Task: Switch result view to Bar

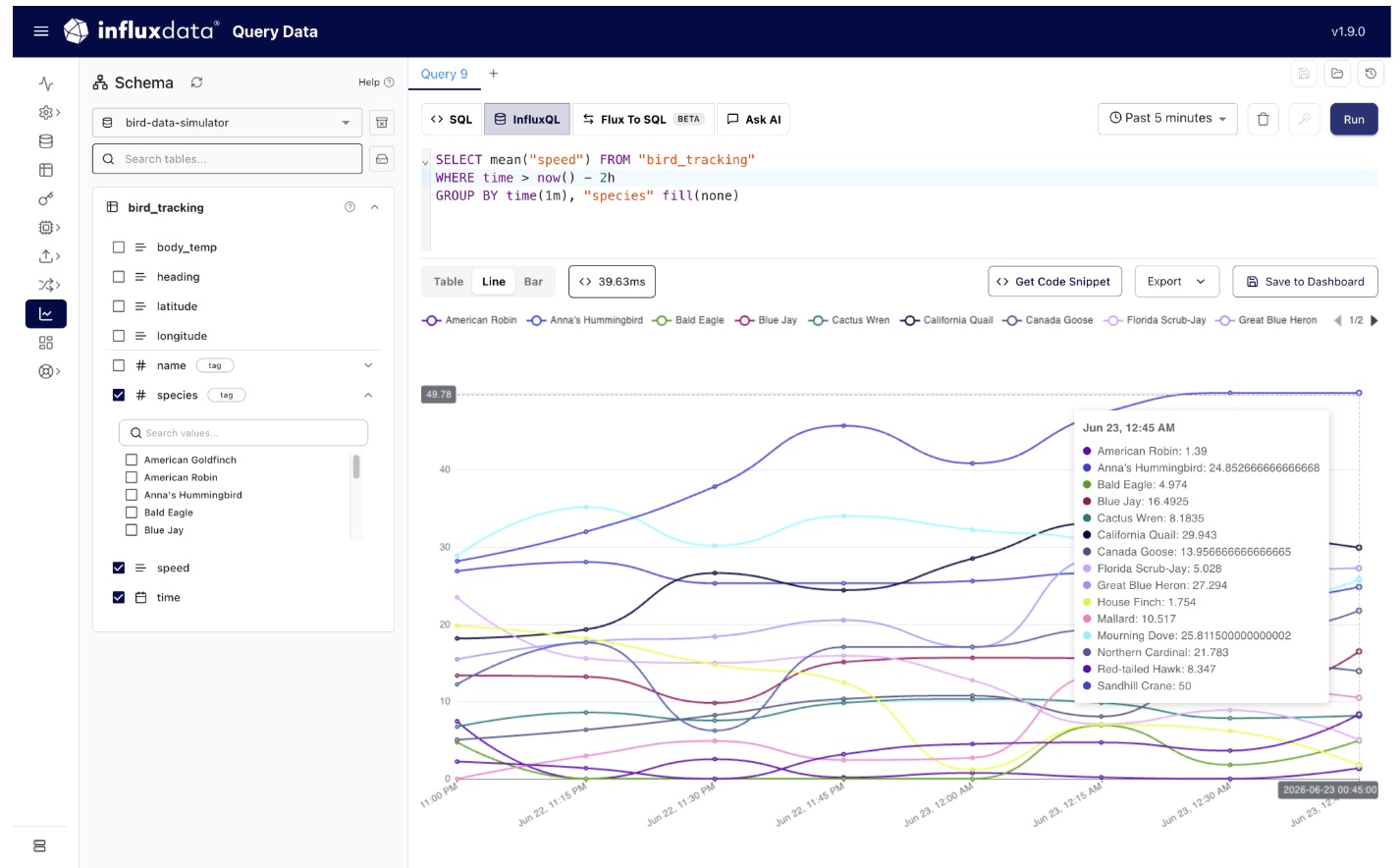Action: tap(533, 282)
